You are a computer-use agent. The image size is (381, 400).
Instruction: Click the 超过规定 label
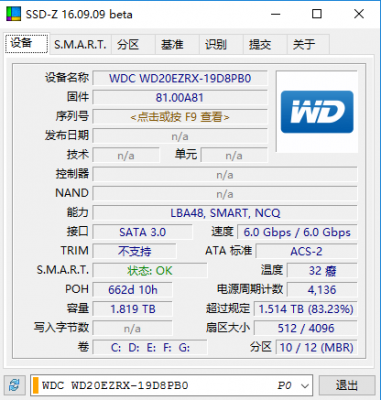coord(228,308)
